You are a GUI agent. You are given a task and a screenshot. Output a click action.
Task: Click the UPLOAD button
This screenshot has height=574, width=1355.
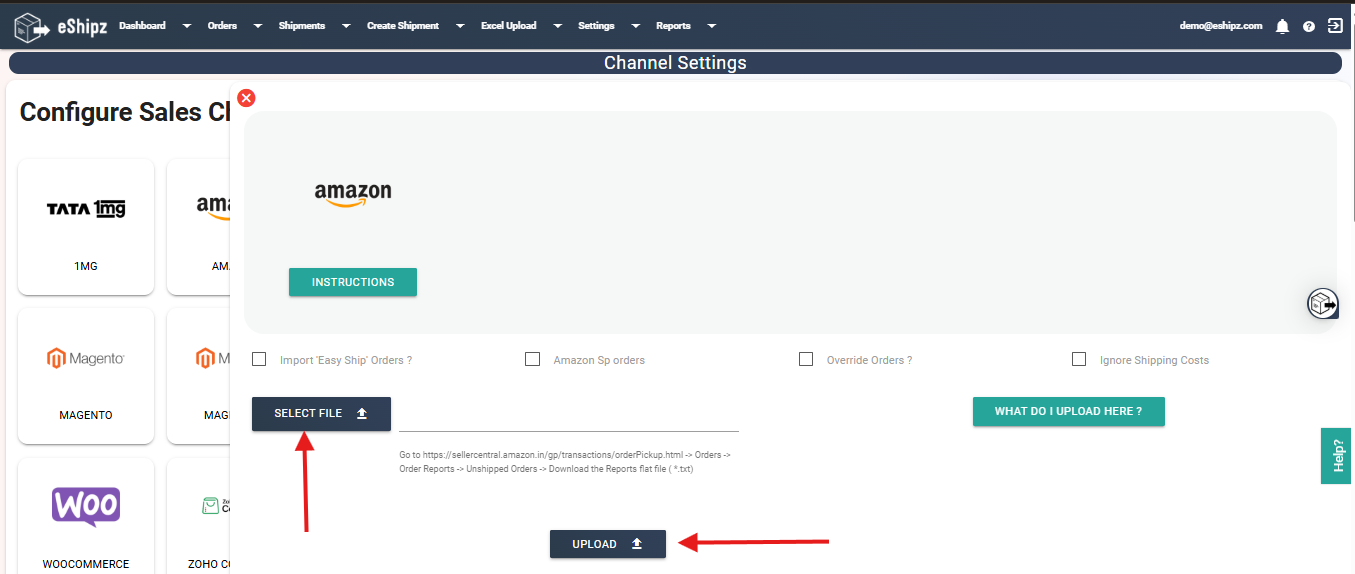[608, 544]
